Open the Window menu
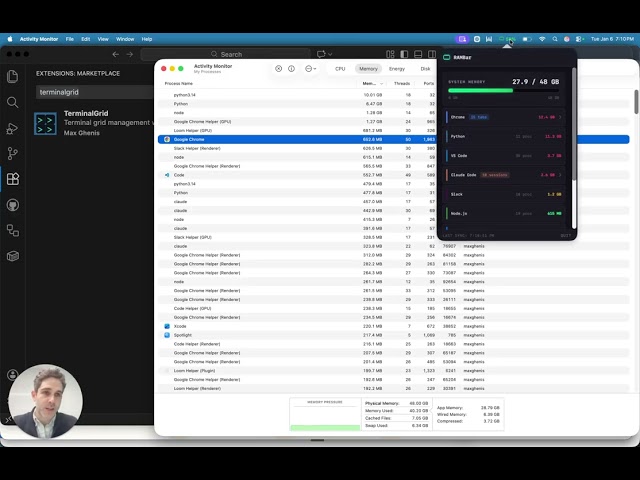640x480 pixels. pos(125,39)
